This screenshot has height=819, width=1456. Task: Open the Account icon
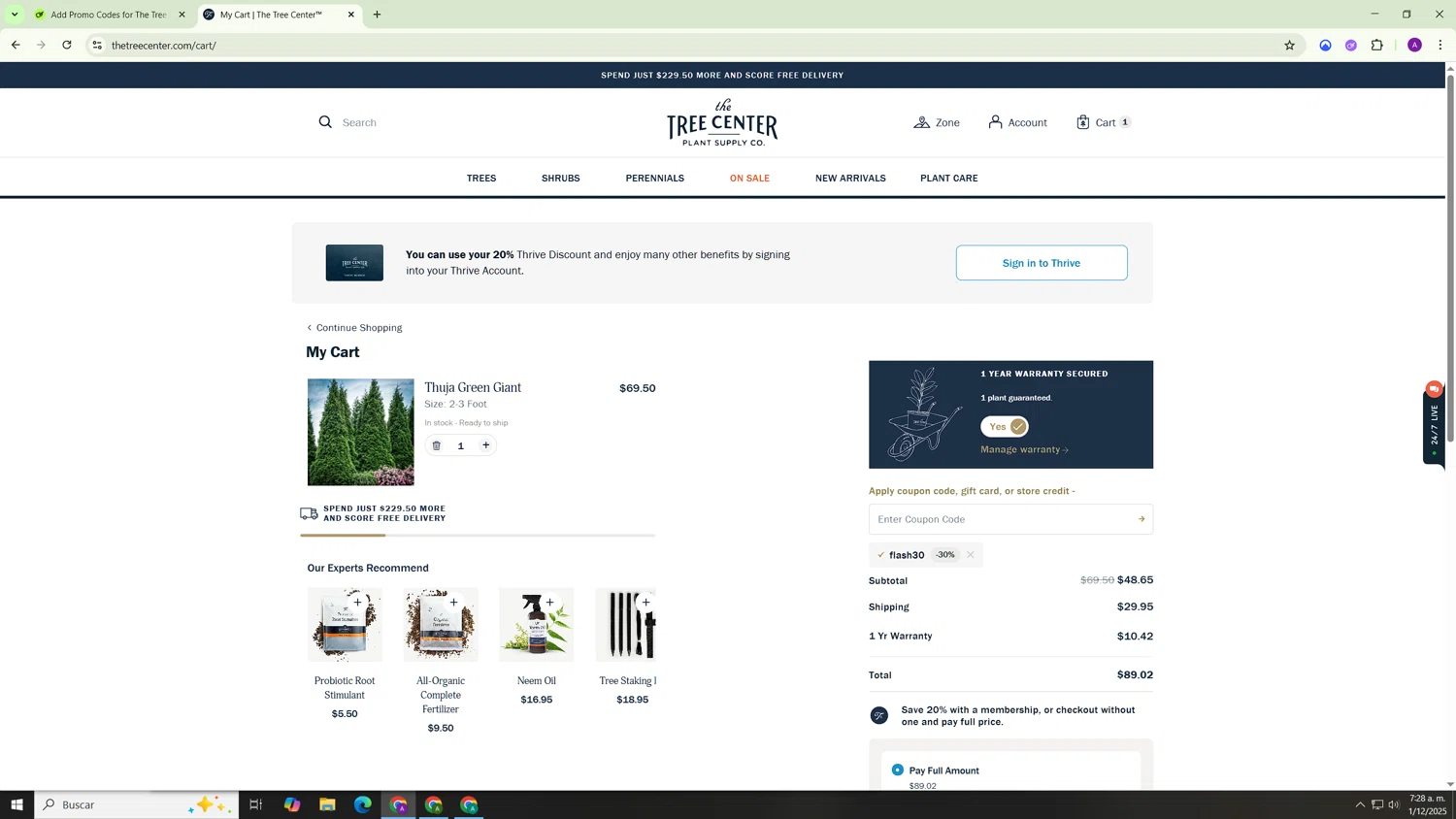coord(995,122)
